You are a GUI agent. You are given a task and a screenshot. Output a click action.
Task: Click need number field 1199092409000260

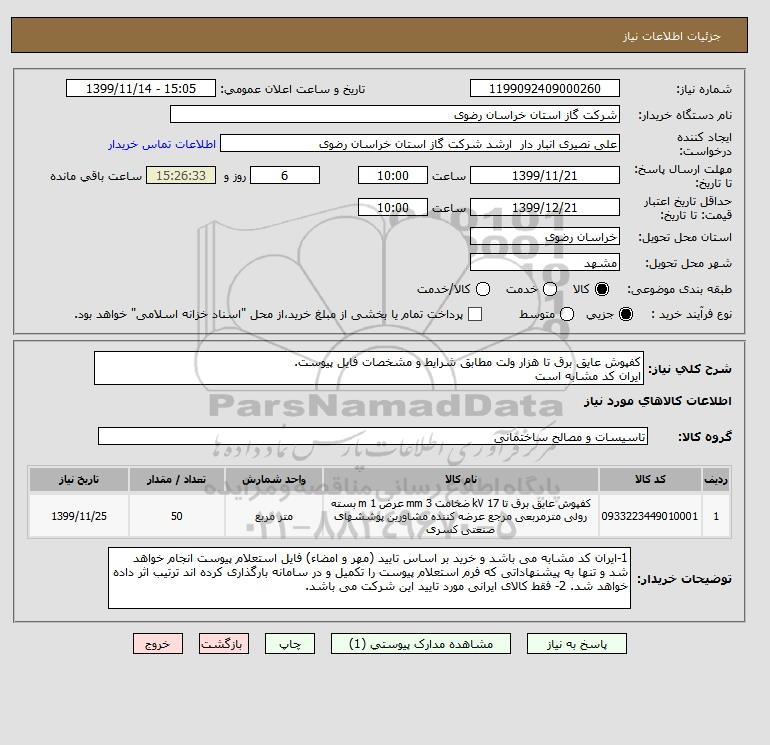tap(545, 88)
